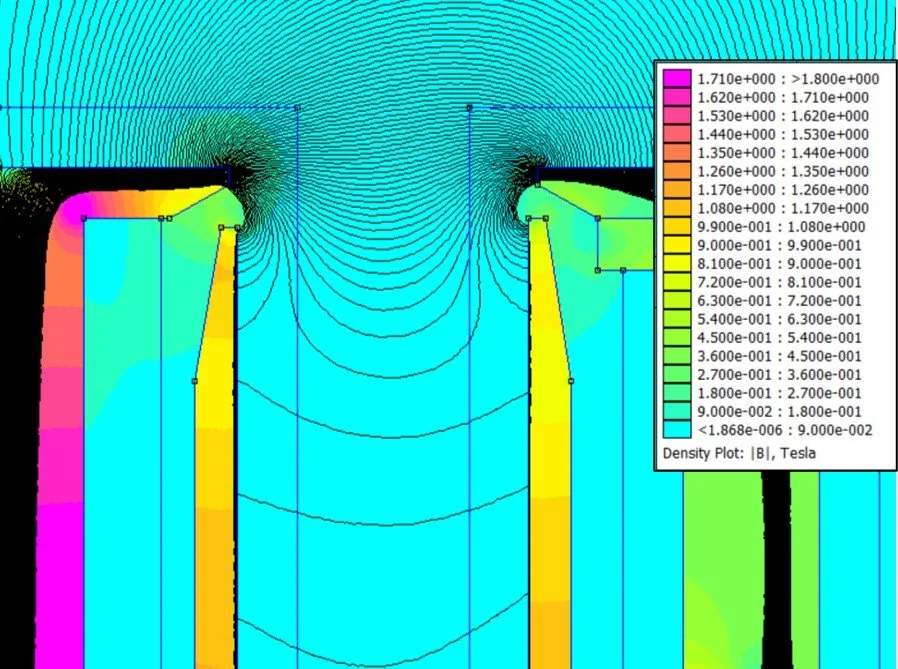The image size is (898, 669).
Task: Click the Density Plot: |B|, Tesla label
Action: click(739, 453)
